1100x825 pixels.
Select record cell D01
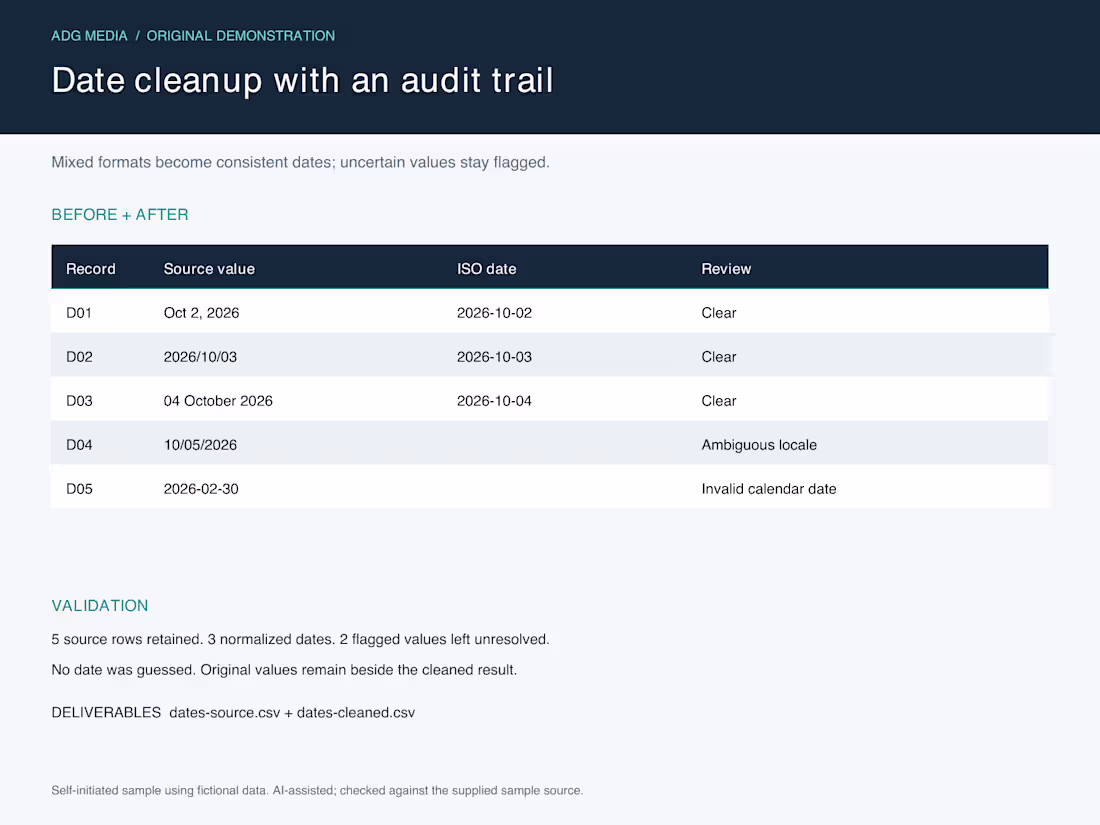[x=79, y=313]
